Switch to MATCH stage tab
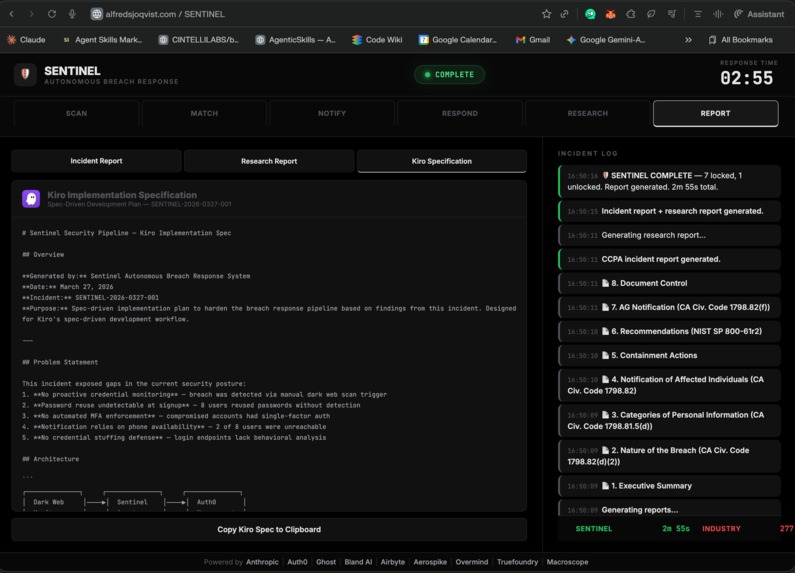Screen dimensions: 795x573 pyautogui.click(x=204, y=113)
